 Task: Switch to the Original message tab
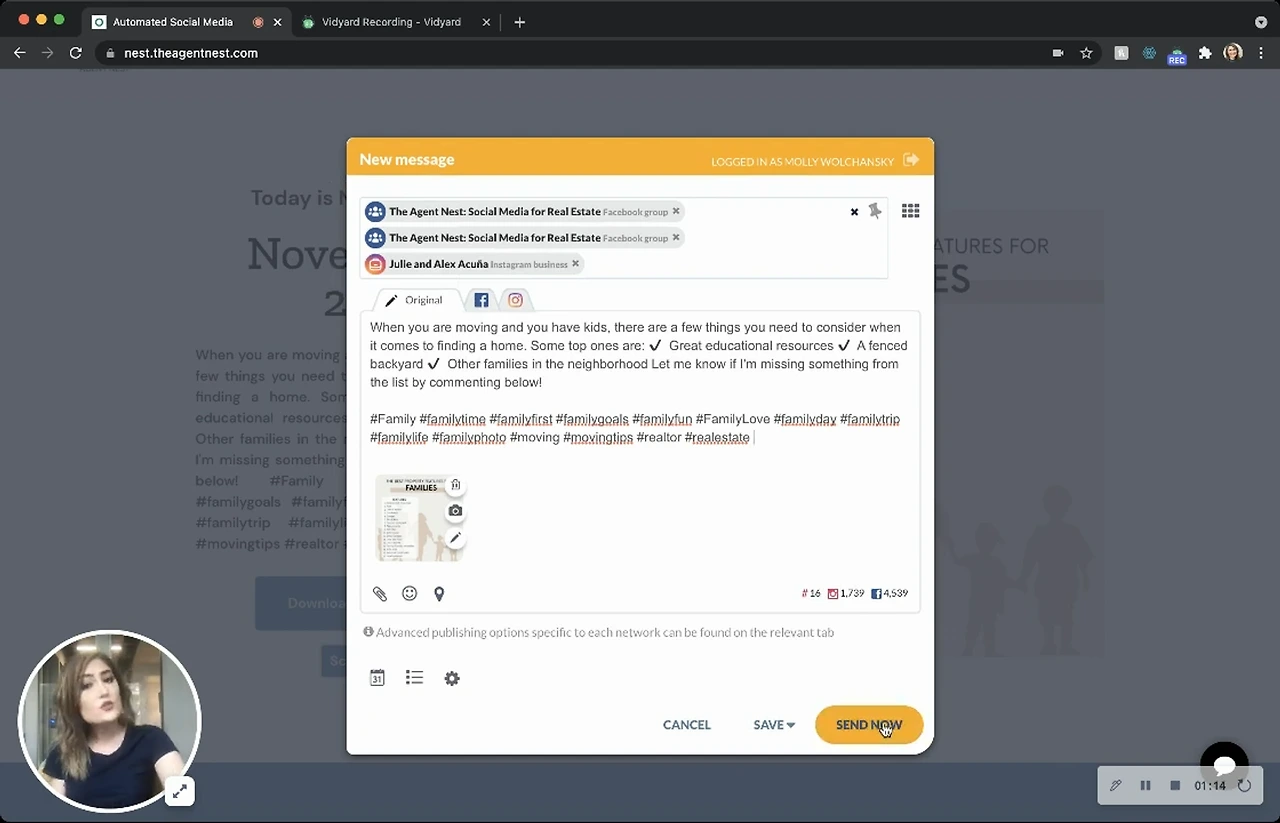414,300
